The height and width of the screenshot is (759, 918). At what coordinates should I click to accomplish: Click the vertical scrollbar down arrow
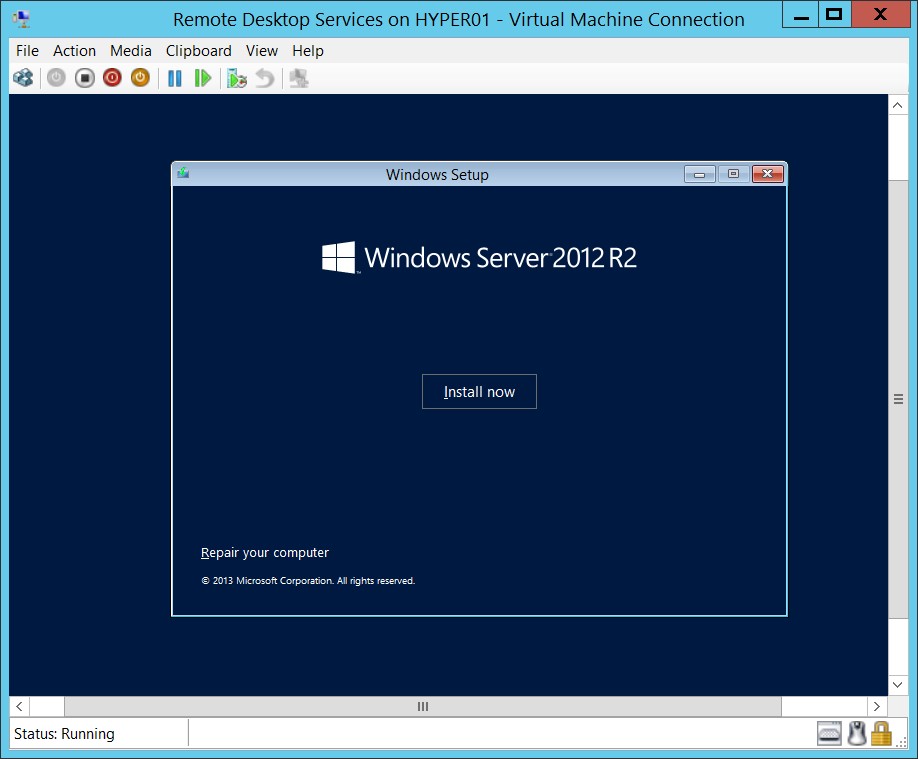pos(898,684)
